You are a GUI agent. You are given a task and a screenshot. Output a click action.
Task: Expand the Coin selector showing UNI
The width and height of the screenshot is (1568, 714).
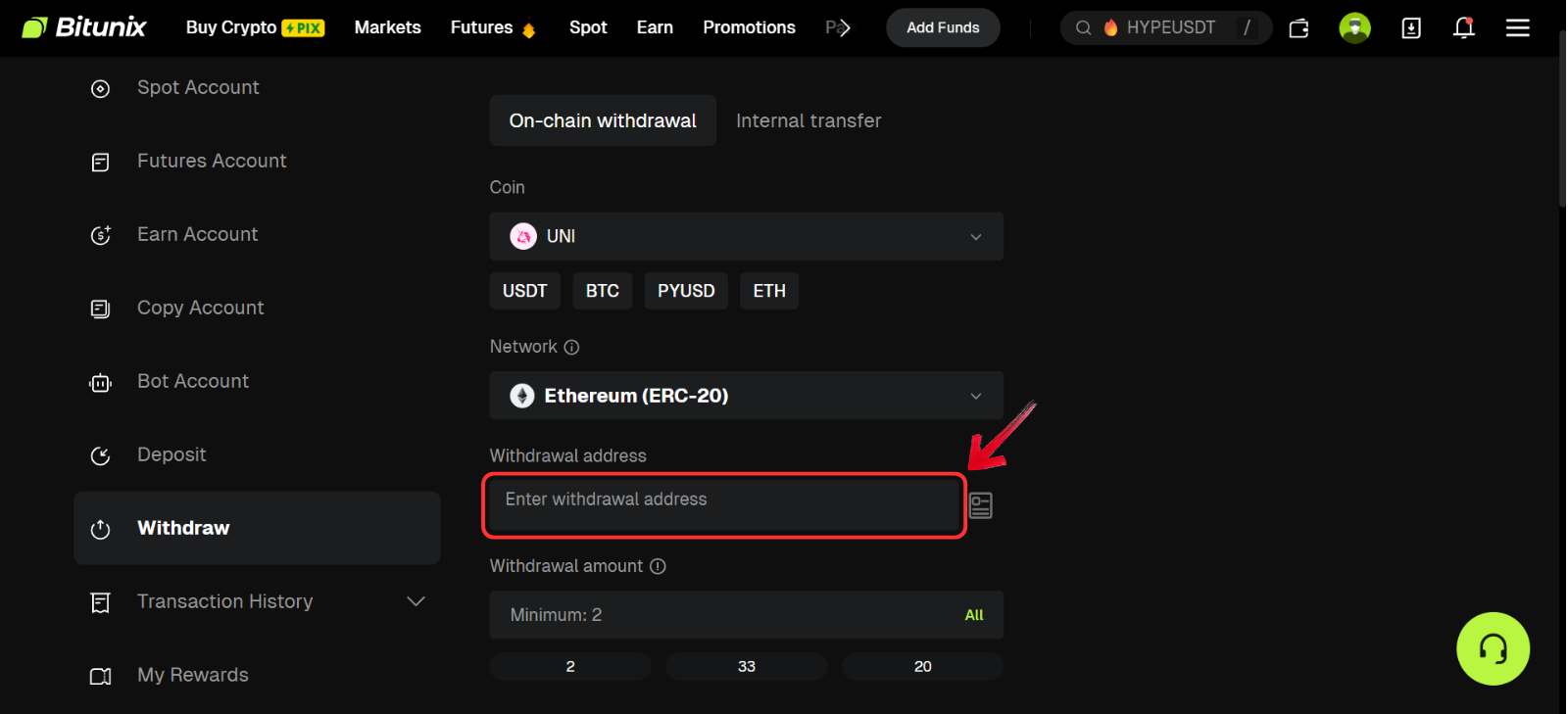tap(746, 236)
